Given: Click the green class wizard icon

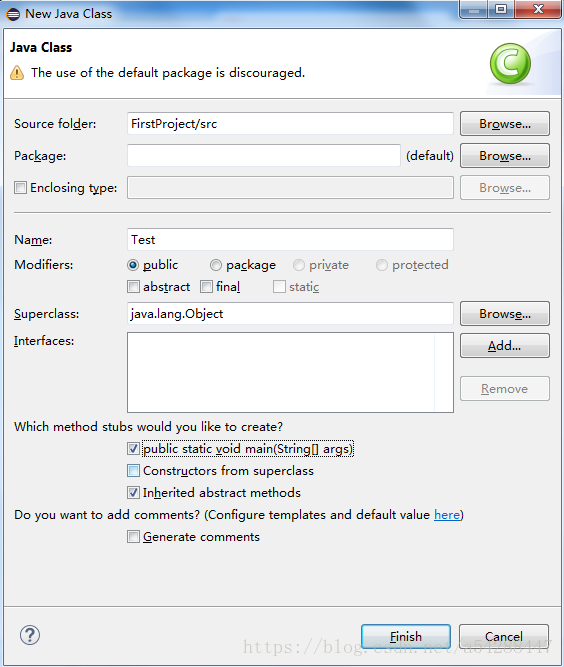Looking at the screenshot, I should point(510,64).
